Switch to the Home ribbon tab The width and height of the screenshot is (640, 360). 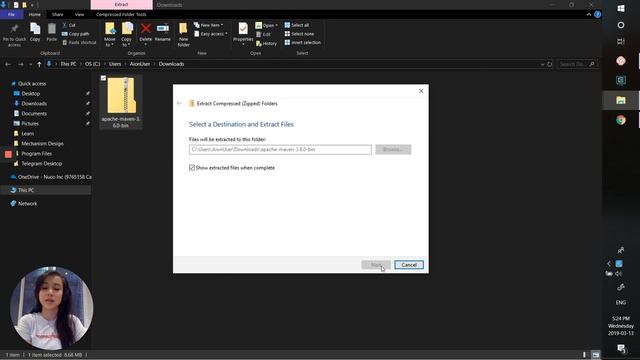pos(35,14)
